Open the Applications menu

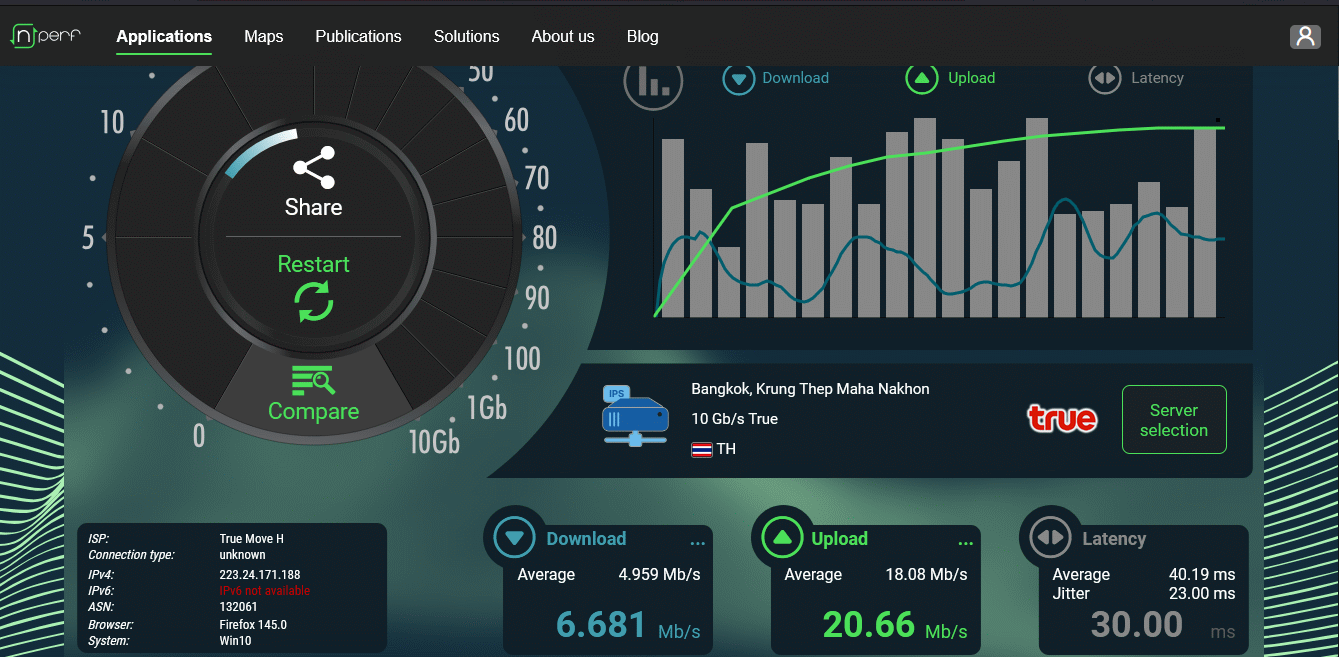point(164,36)
